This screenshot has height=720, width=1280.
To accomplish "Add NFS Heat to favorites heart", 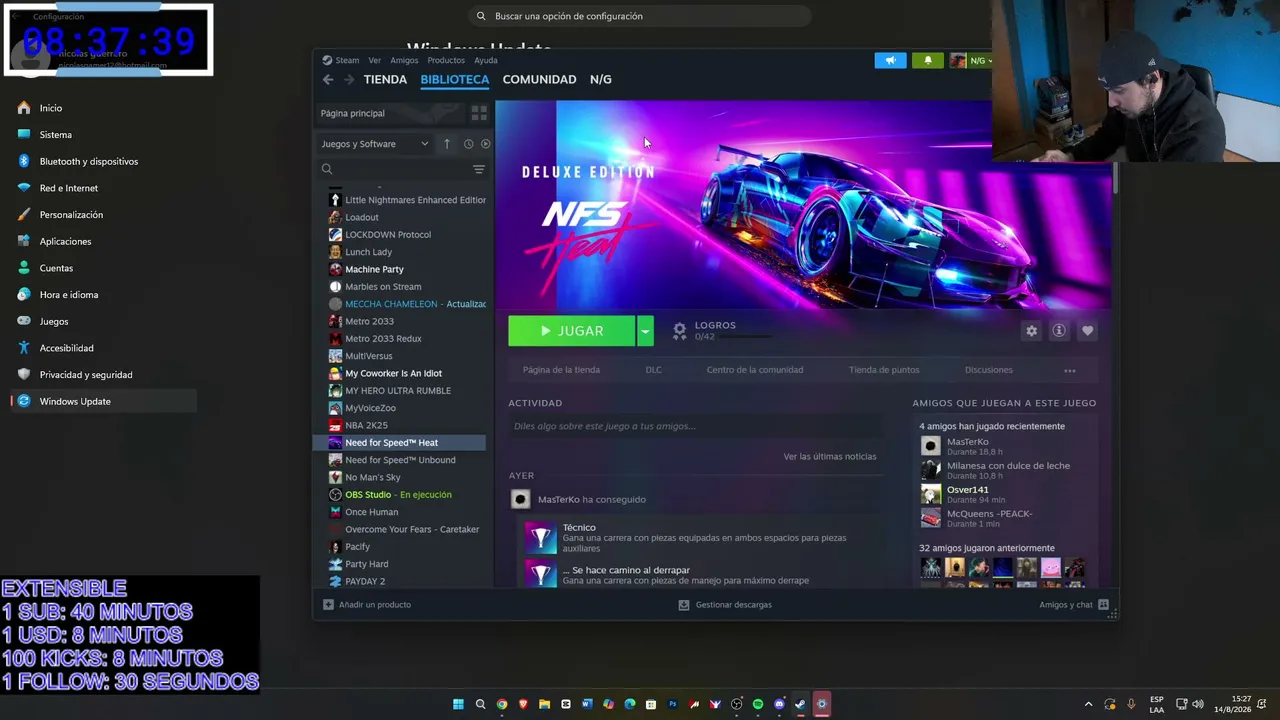I will pos(1087,331).
